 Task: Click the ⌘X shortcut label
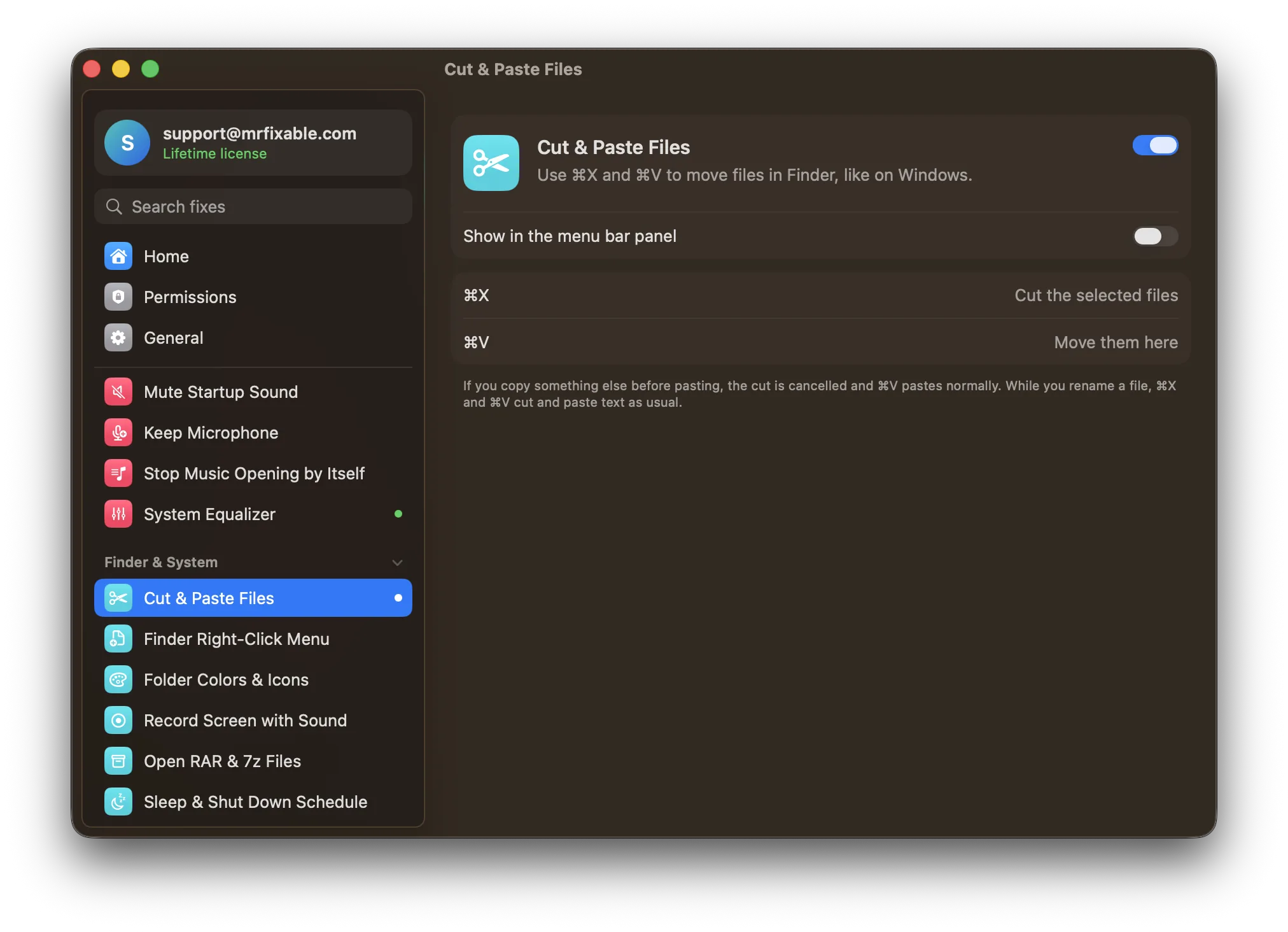[476, 295]
